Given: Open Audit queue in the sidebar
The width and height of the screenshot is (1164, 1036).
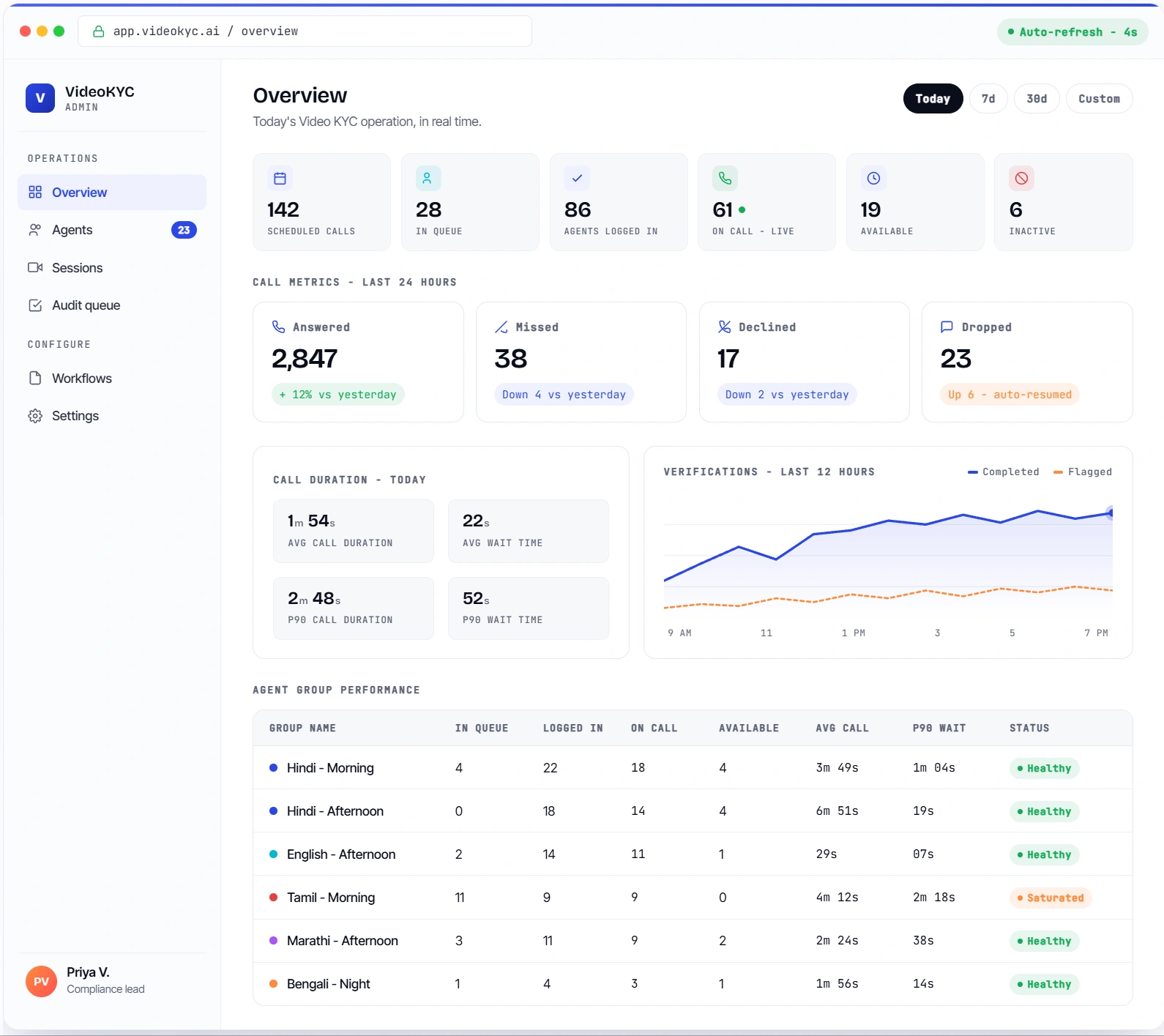Looking at the screenshot, I should tap(112, 305).
